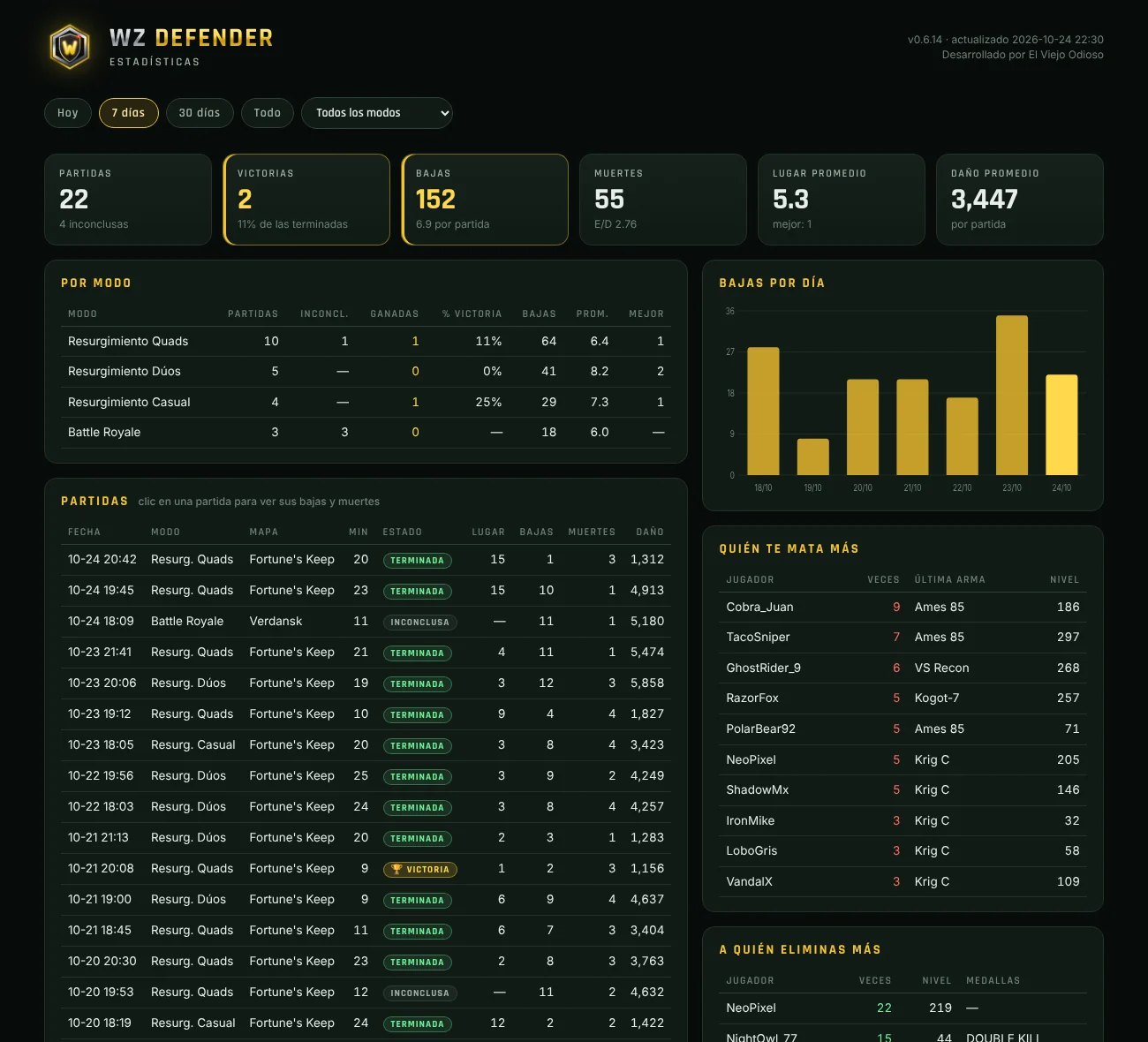1148x1042 pixels.
Task: Open the Muertes stat card
Action: coord(663,200)
